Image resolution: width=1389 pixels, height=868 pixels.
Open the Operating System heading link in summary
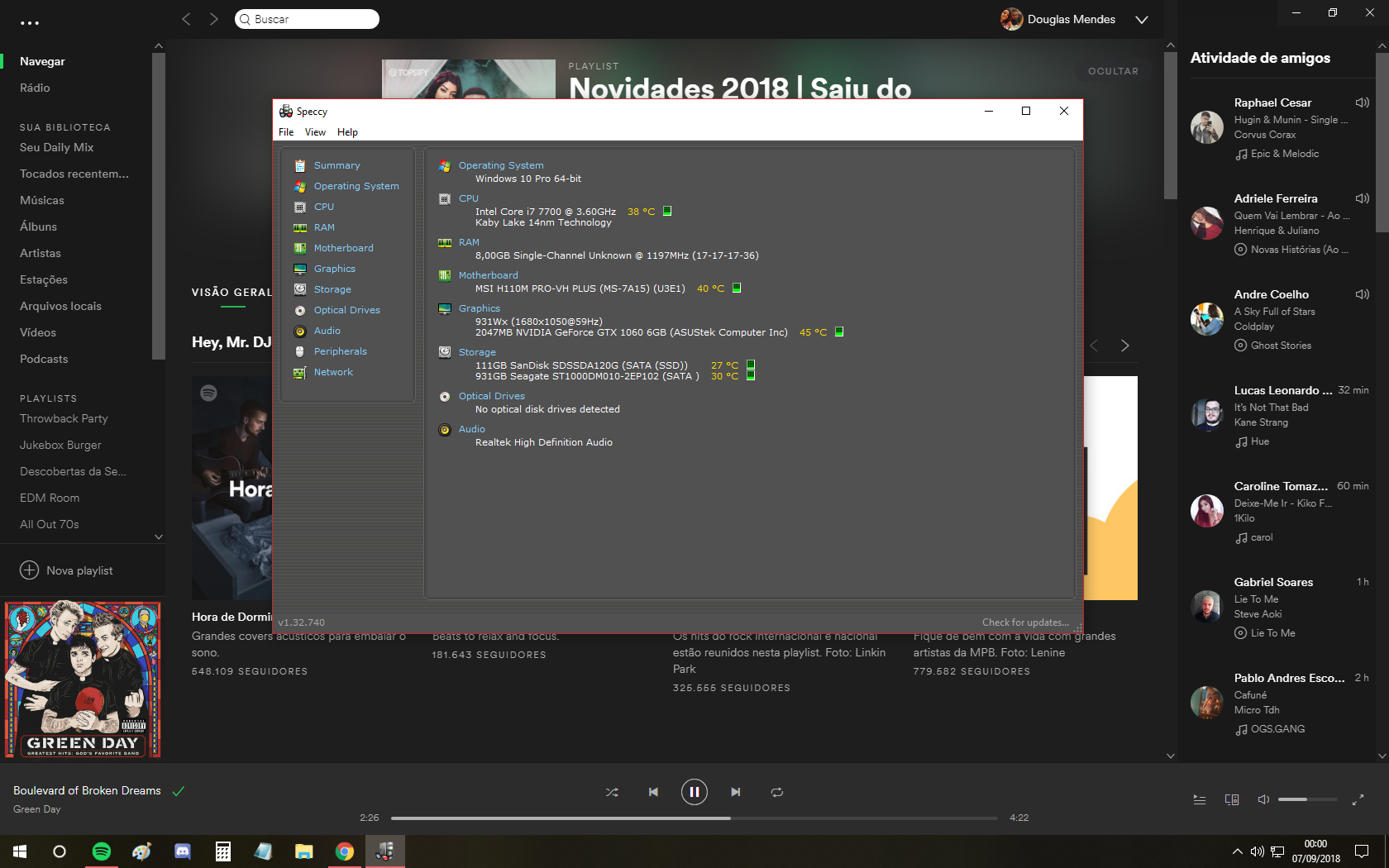(x=501, y=165)
